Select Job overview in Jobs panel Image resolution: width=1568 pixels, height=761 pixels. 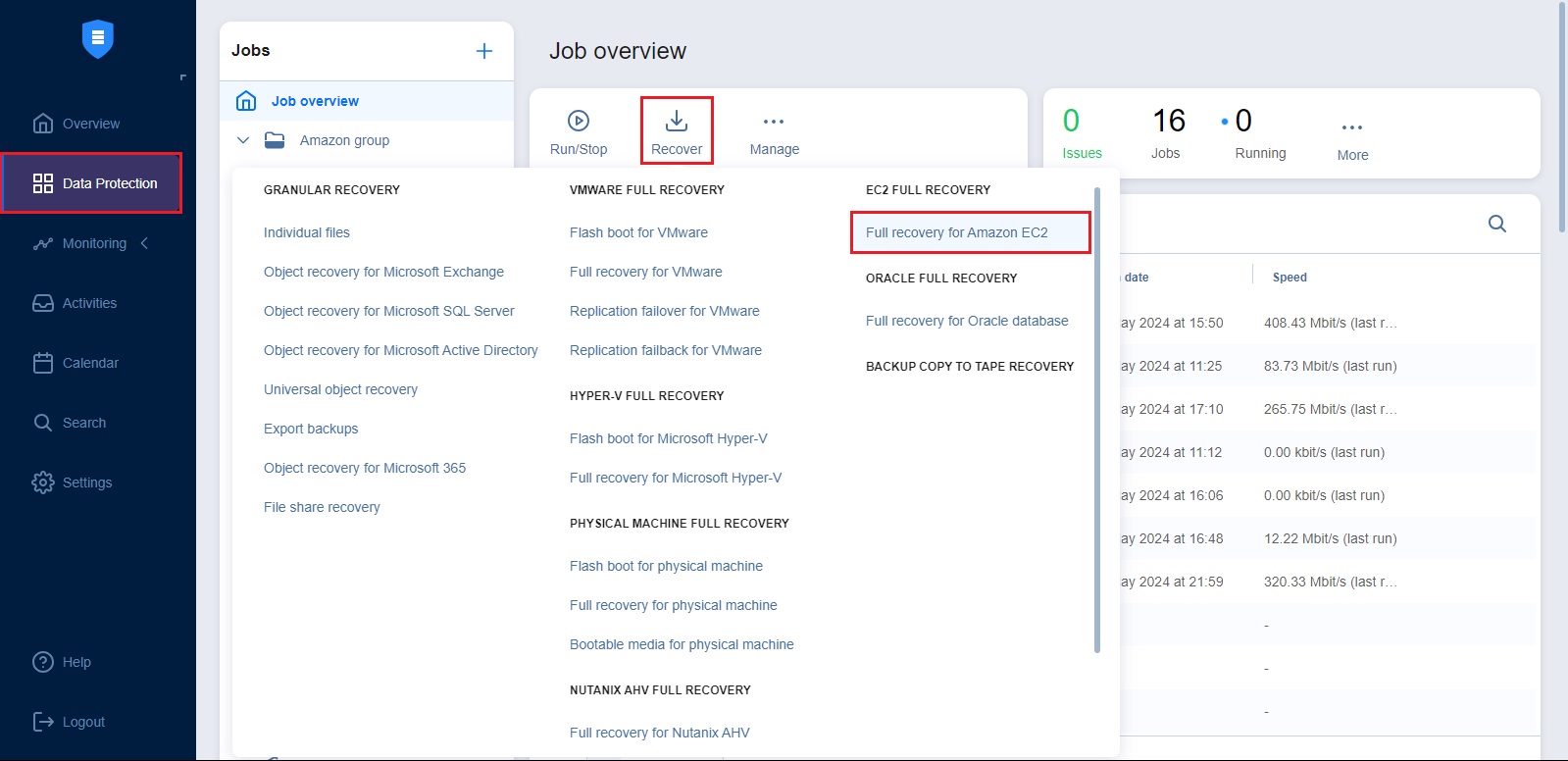coord(315,101)
